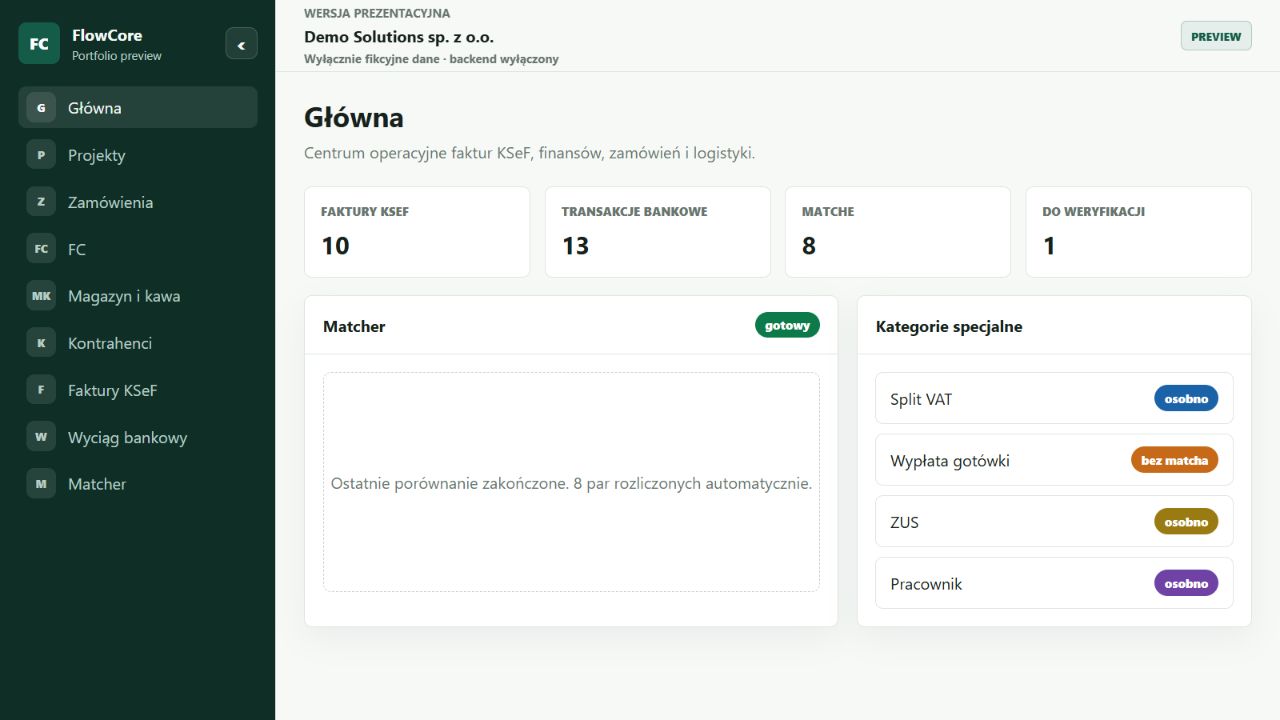Click the osobno badge on Split VAT
The width and height of the screenshot is (1280, 720).
click(x=1186, y=398)
